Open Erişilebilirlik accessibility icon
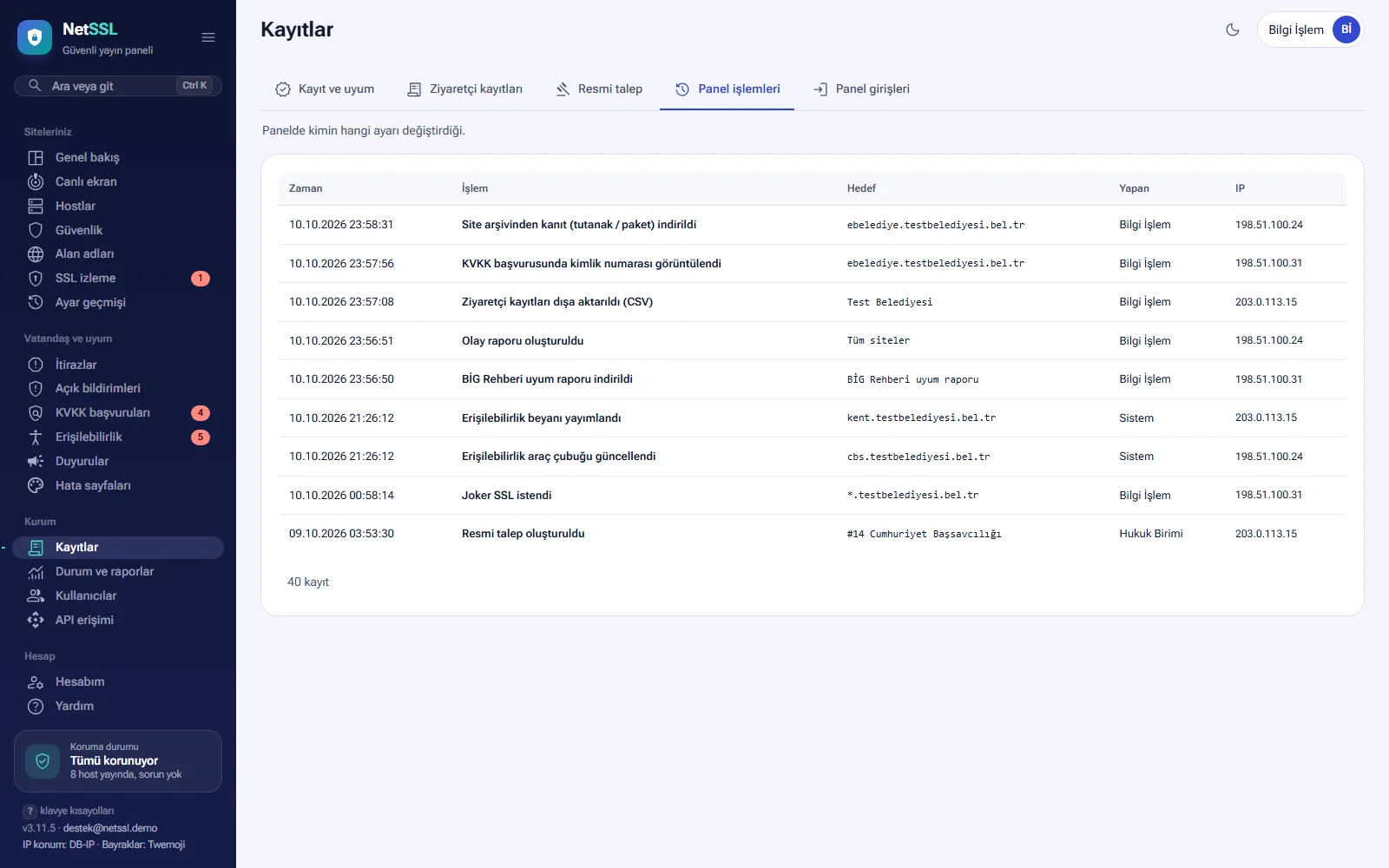This screenshot has width=1389, height=868. tap(36, 437)
